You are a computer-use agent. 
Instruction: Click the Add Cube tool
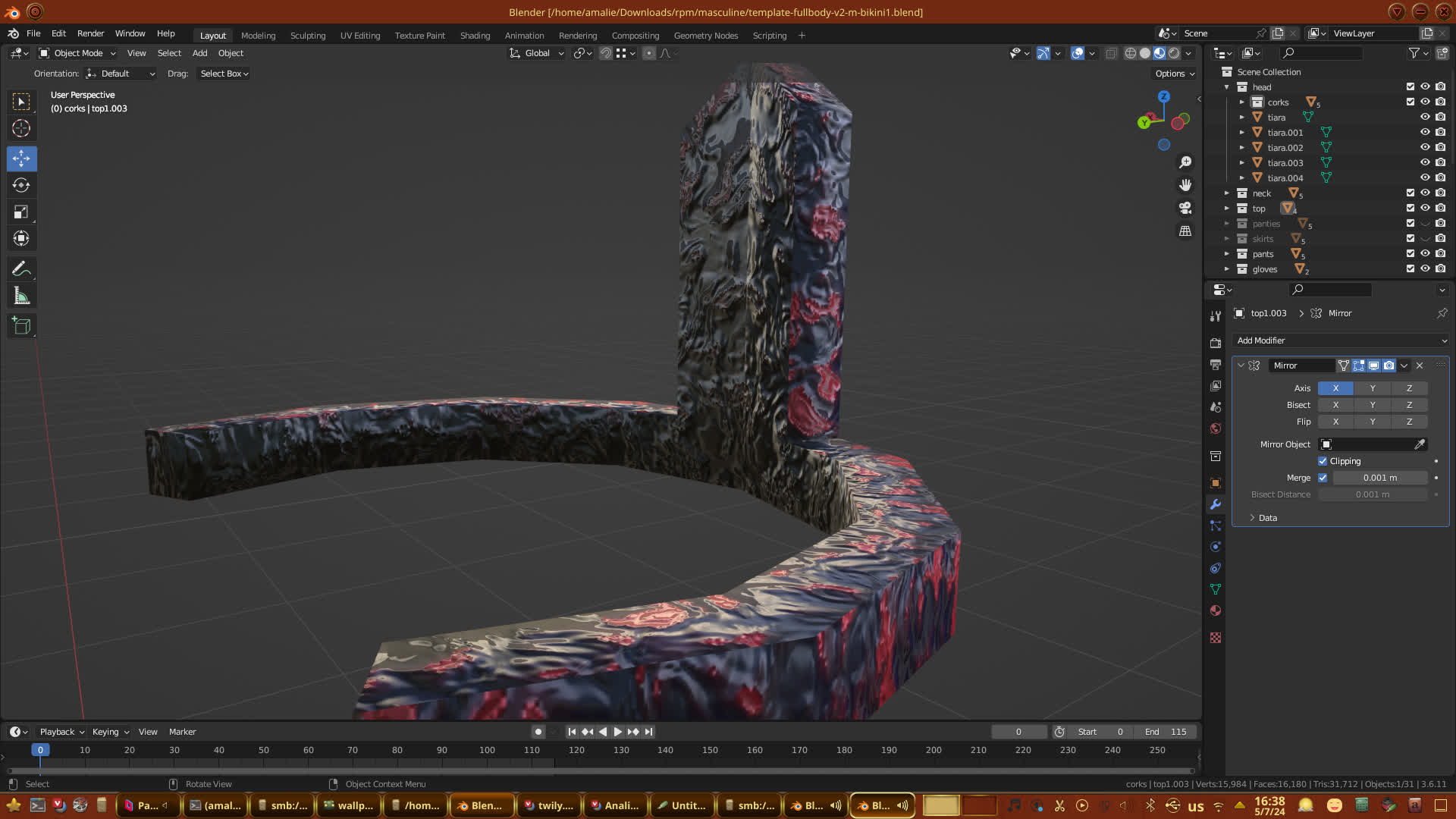tap(21, 326)
